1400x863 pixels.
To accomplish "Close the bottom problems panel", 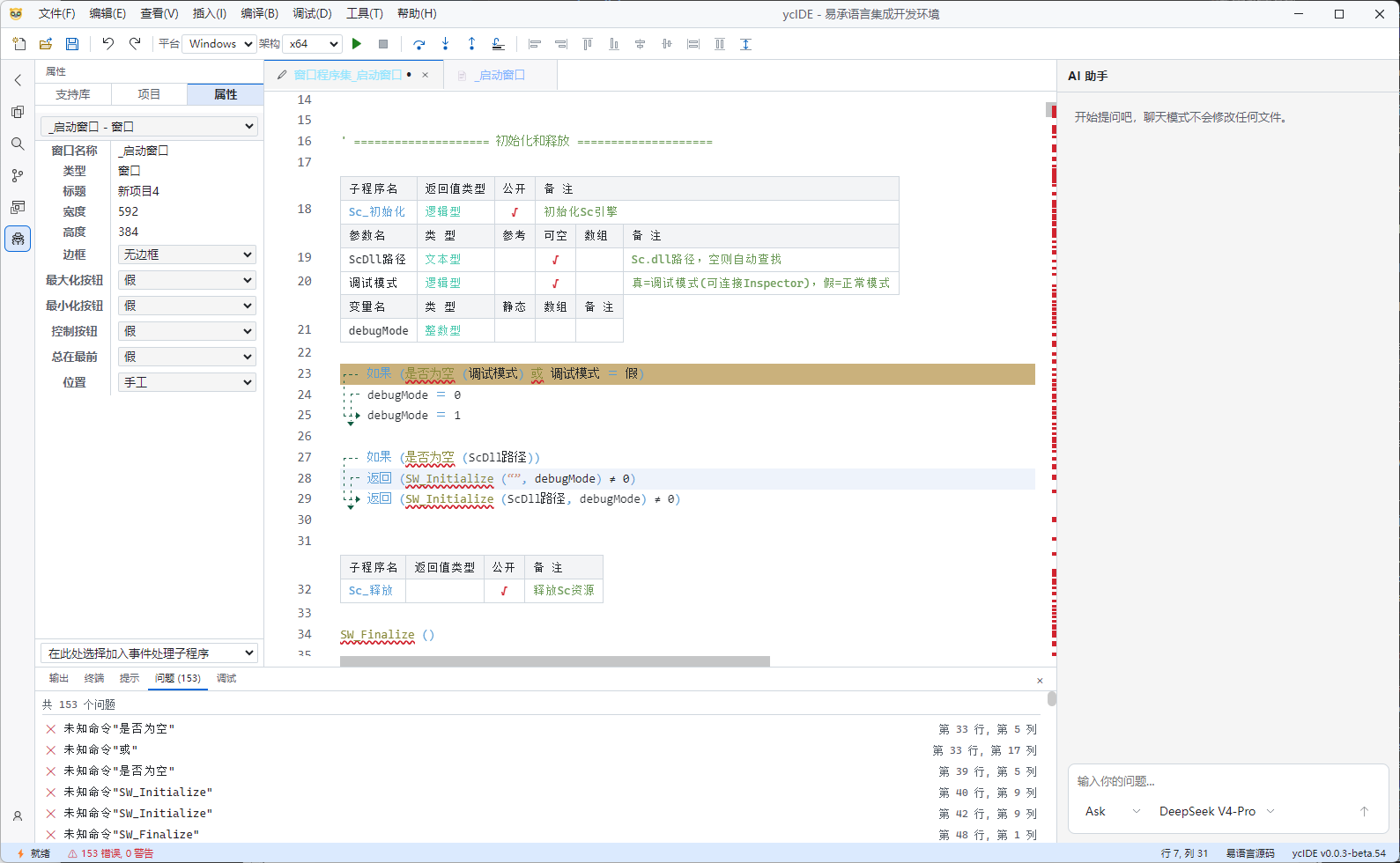I will 1040,681.
